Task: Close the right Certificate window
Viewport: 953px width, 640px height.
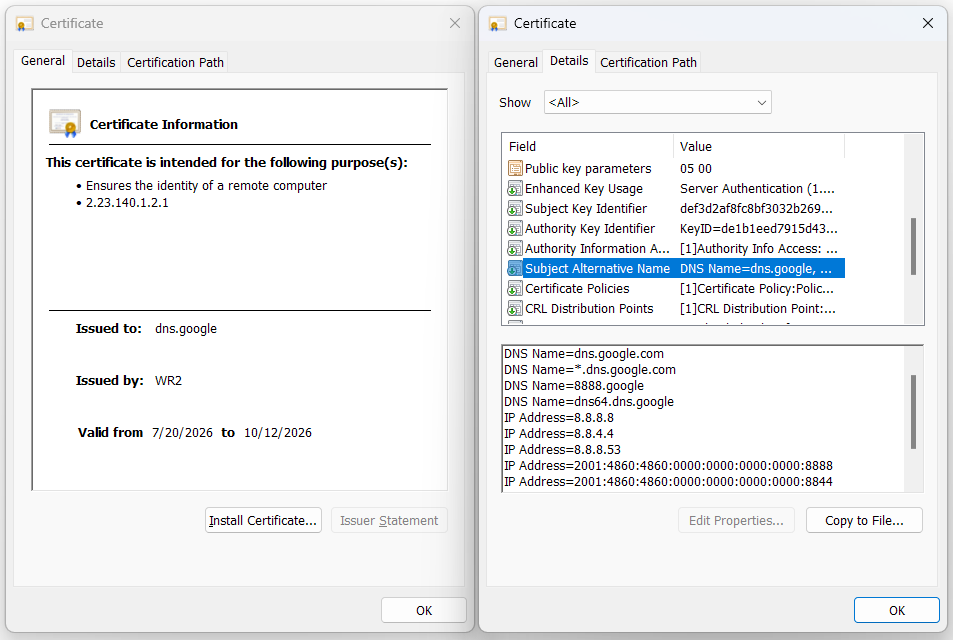Action: pos(927,23)
